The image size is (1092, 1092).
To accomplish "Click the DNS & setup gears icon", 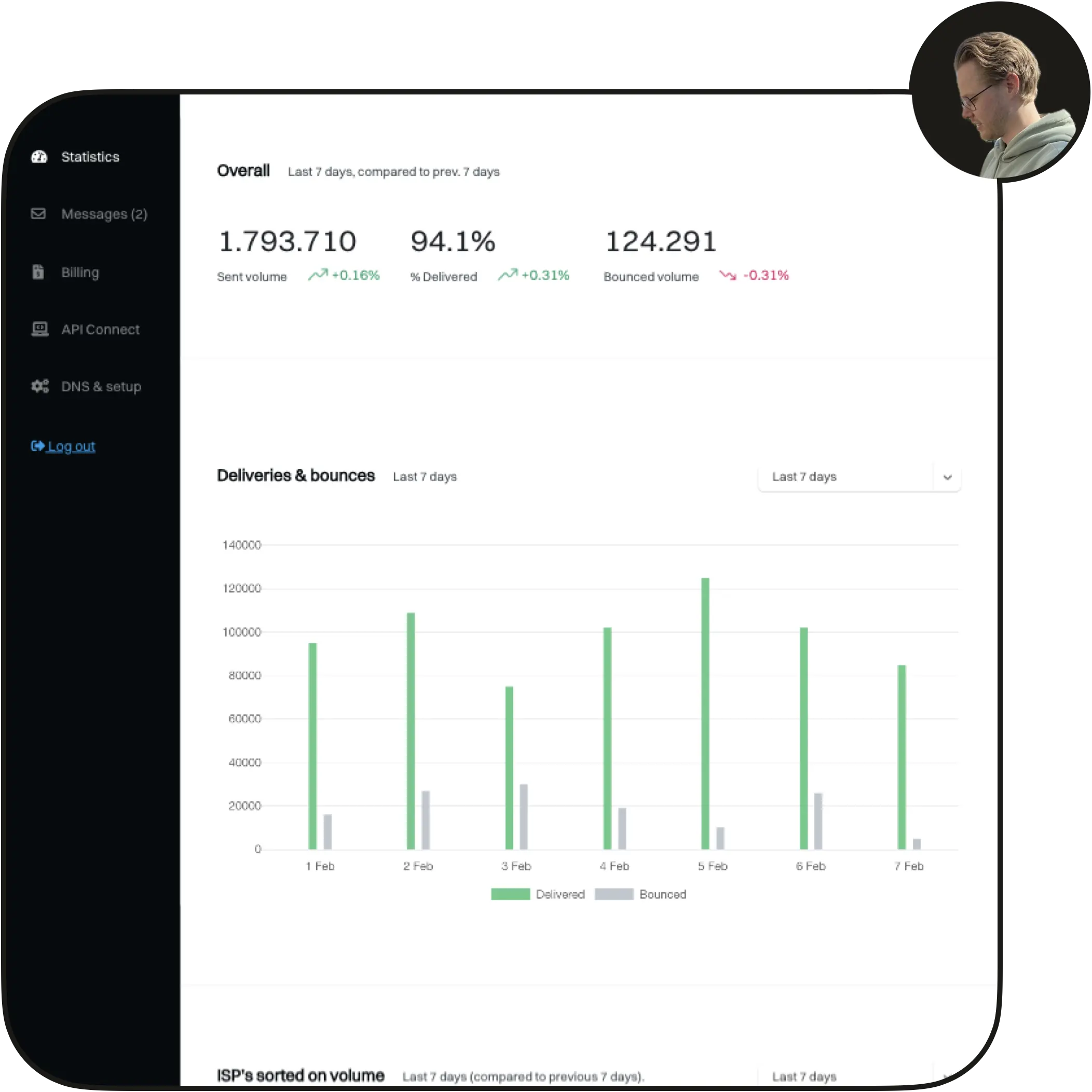I will (39, 386).
